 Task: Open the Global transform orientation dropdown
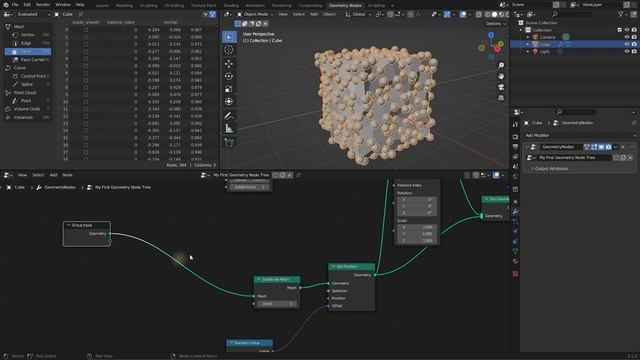click(x=358, y=14)
